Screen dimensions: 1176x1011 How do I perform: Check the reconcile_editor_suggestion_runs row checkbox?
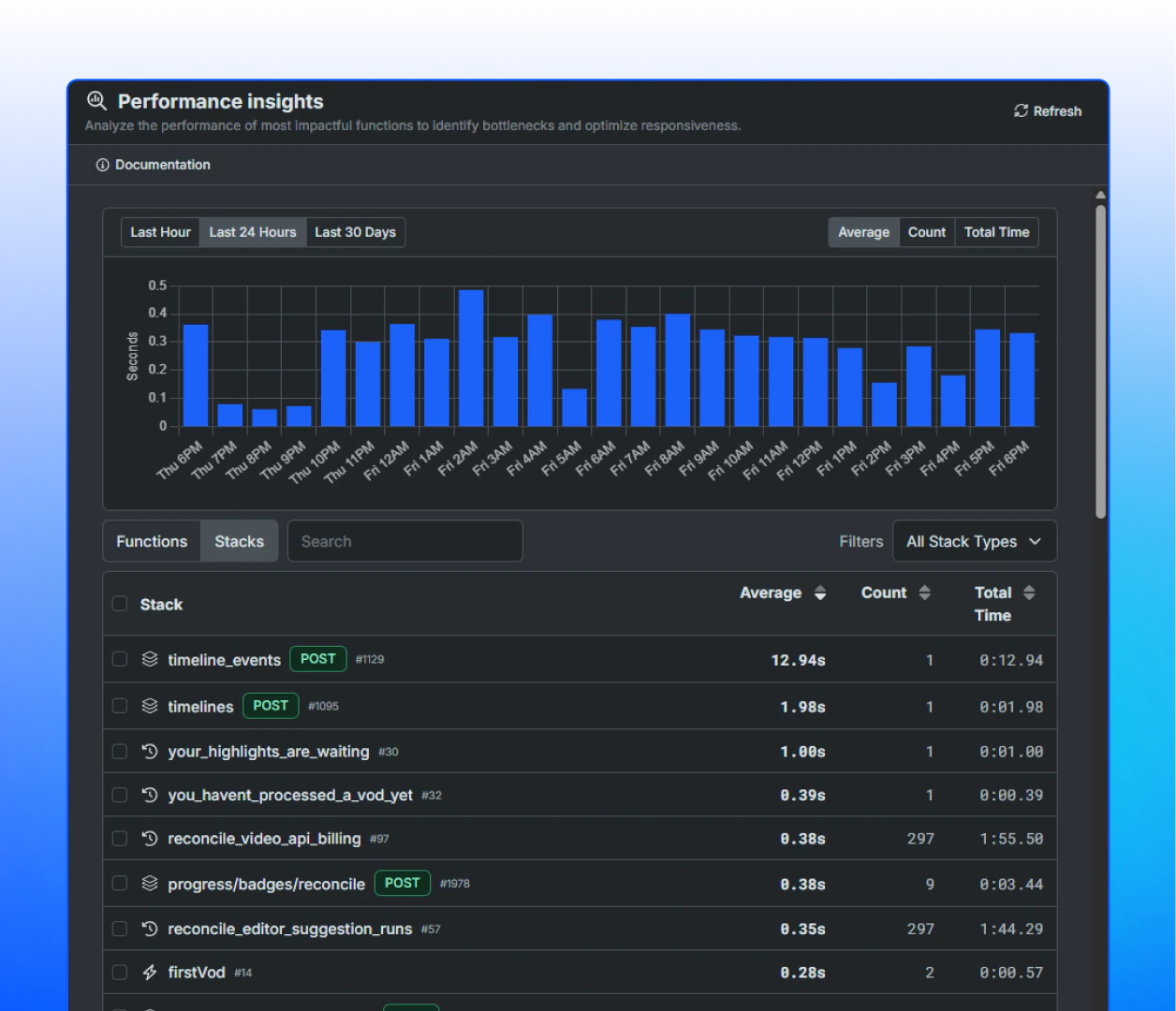pos(120,929)
